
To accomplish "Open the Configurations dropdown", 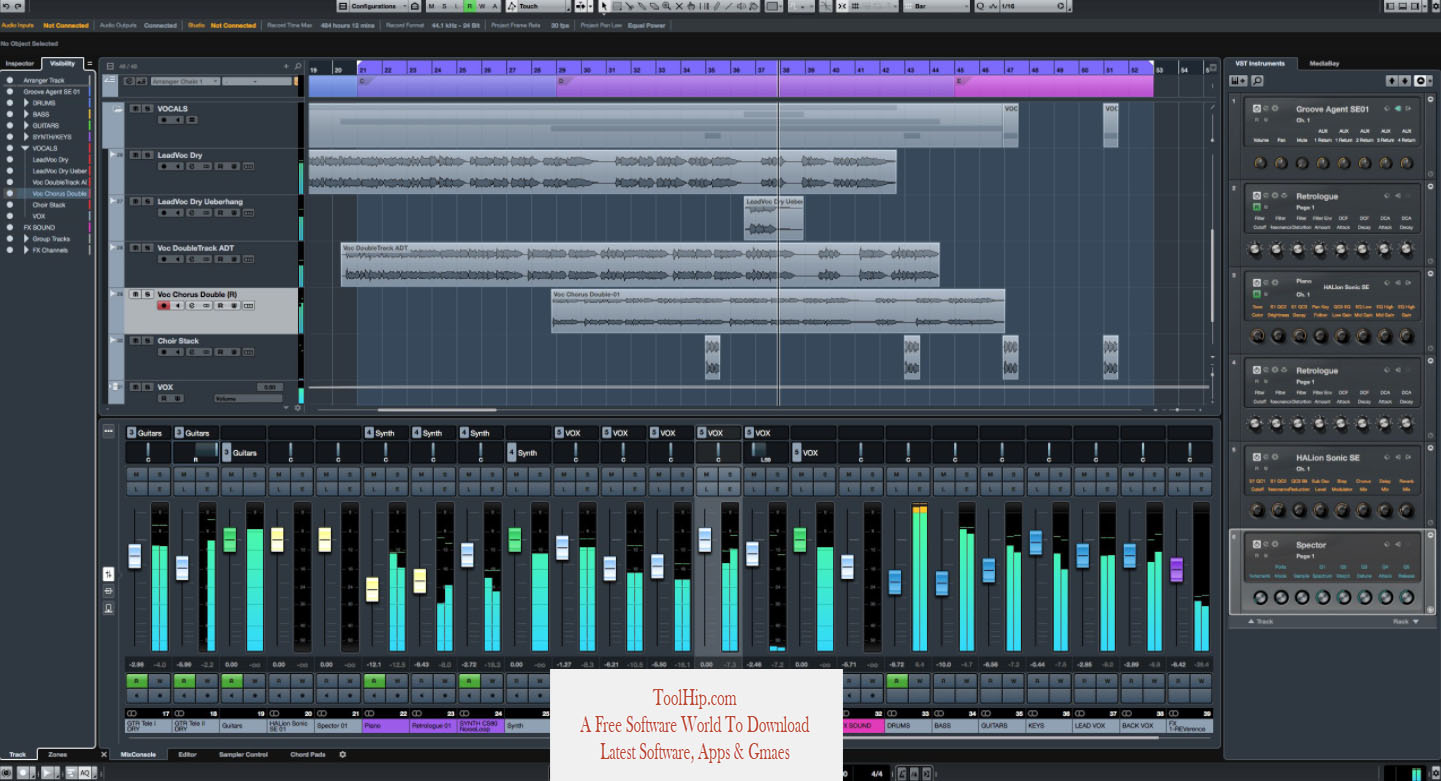I will click(372, 6).
